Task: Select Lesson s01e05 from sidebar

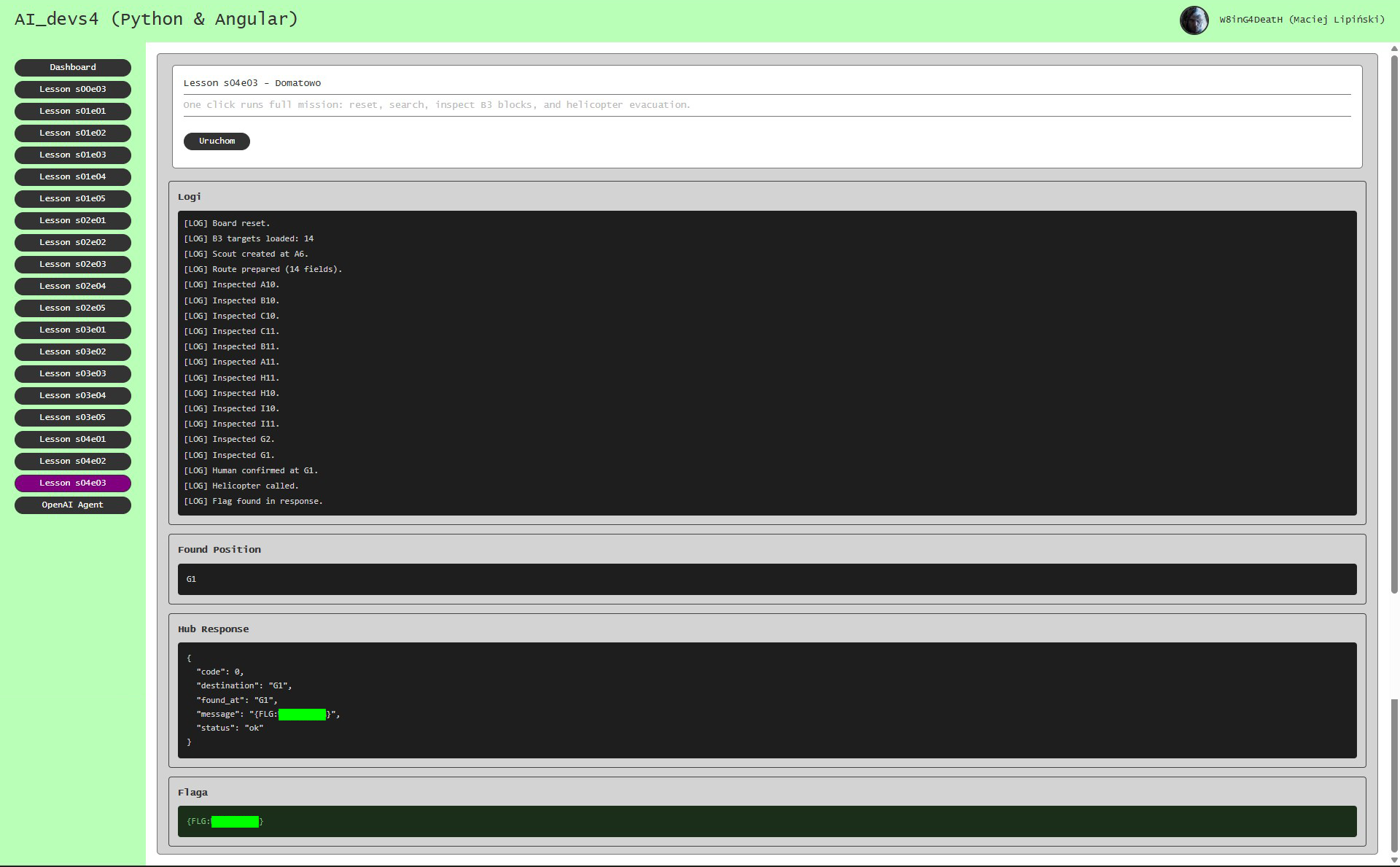Action: pos(73,198)
